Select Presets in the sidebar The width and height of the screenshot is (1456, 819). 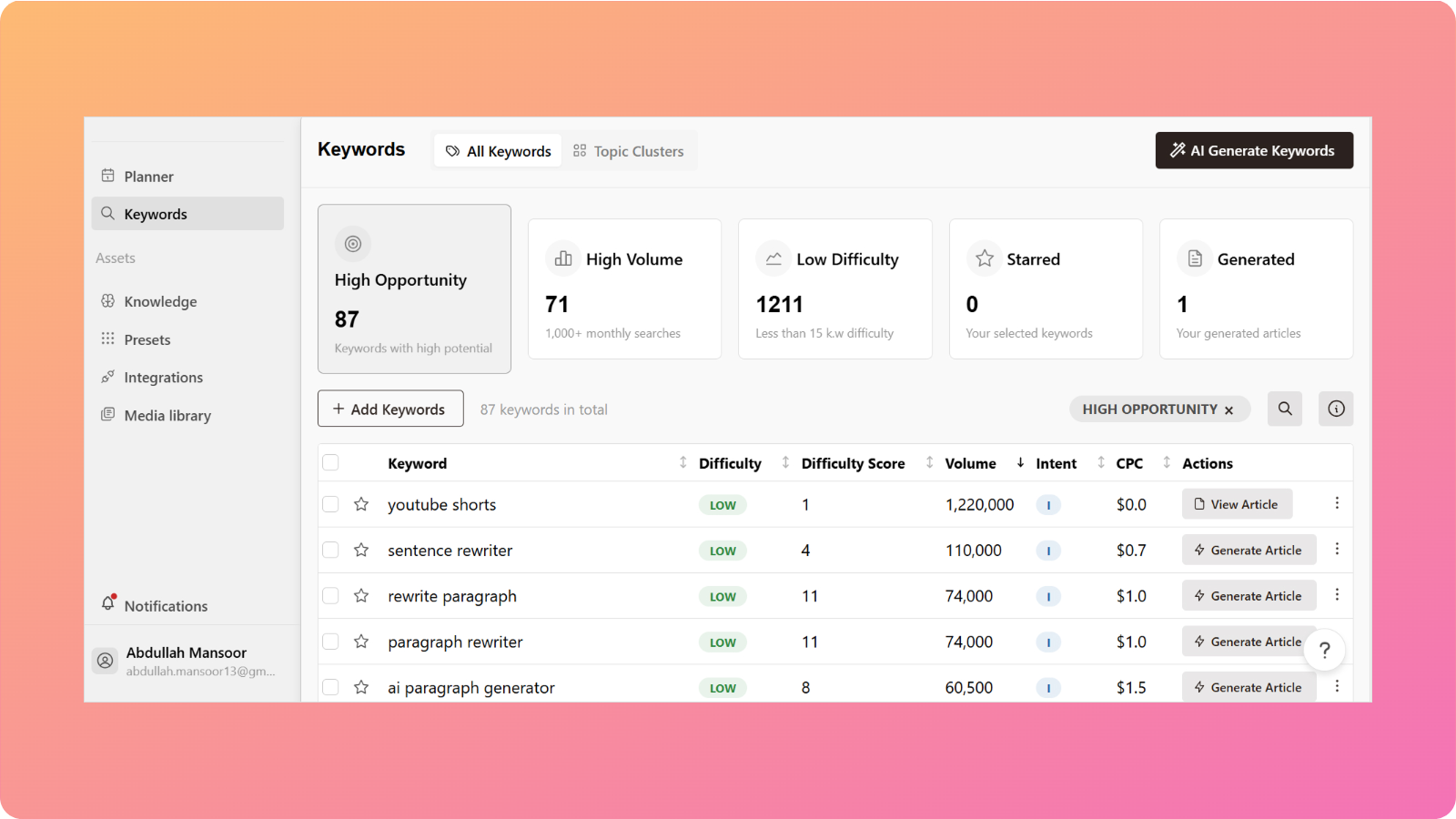[x=147, y=339]
